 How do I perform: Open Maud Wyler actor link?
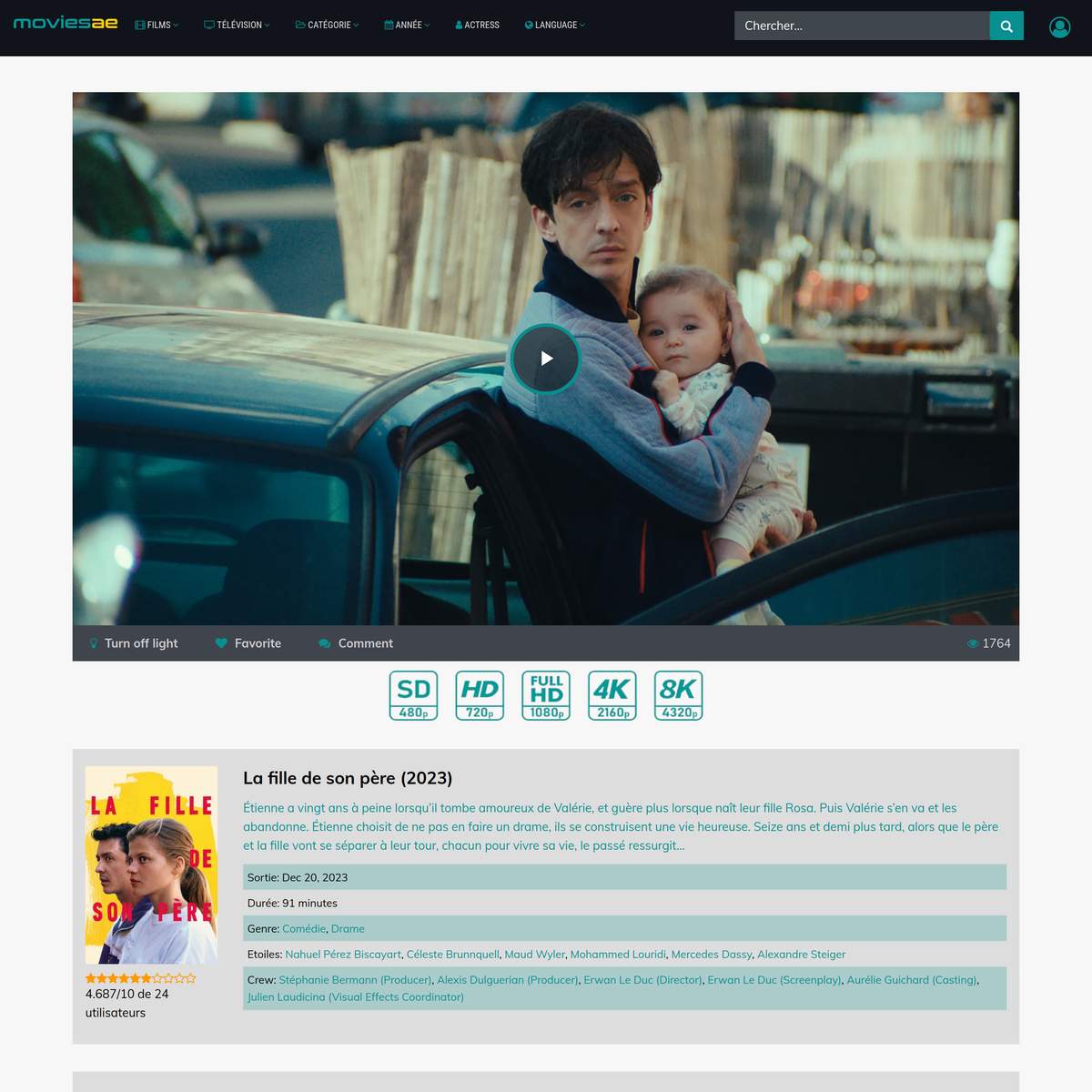(x=535, y=955)
